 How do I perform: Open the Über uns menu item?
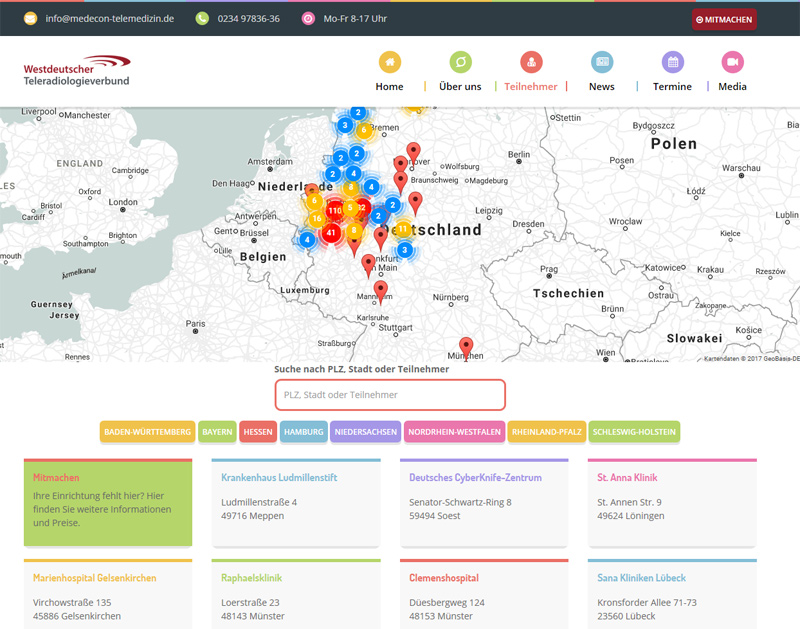460,87
